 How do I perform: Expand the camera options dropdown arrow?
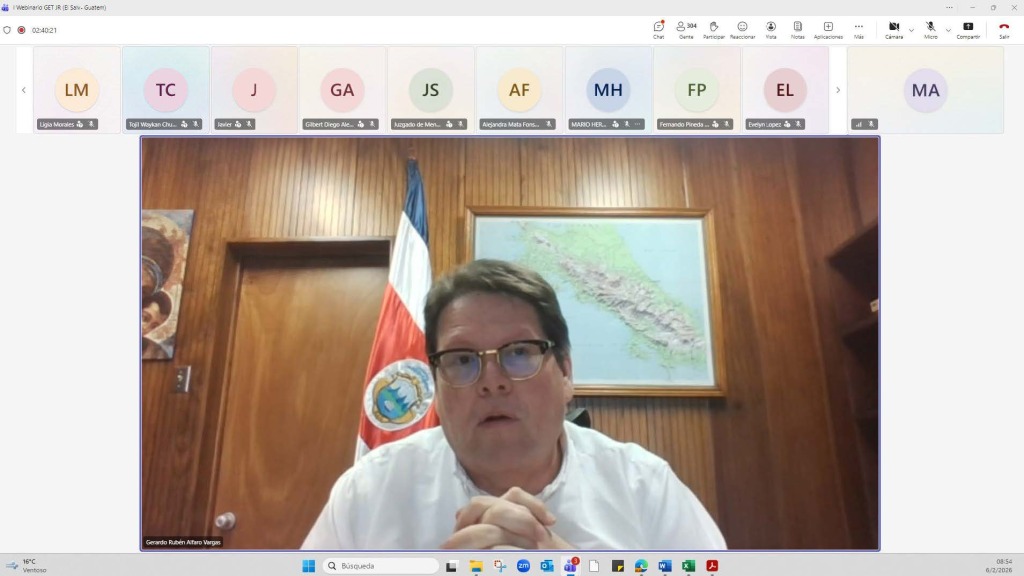(x=911, y=30)
